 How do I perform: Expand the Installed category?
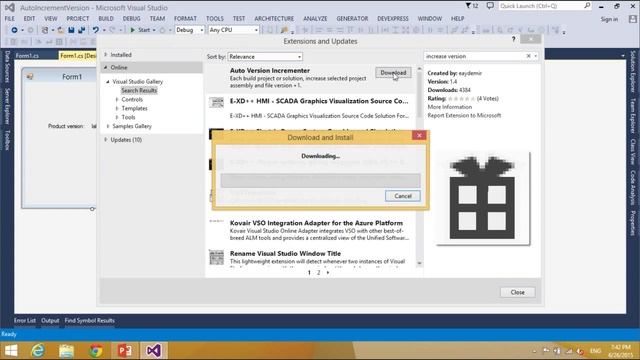point(106,54)
